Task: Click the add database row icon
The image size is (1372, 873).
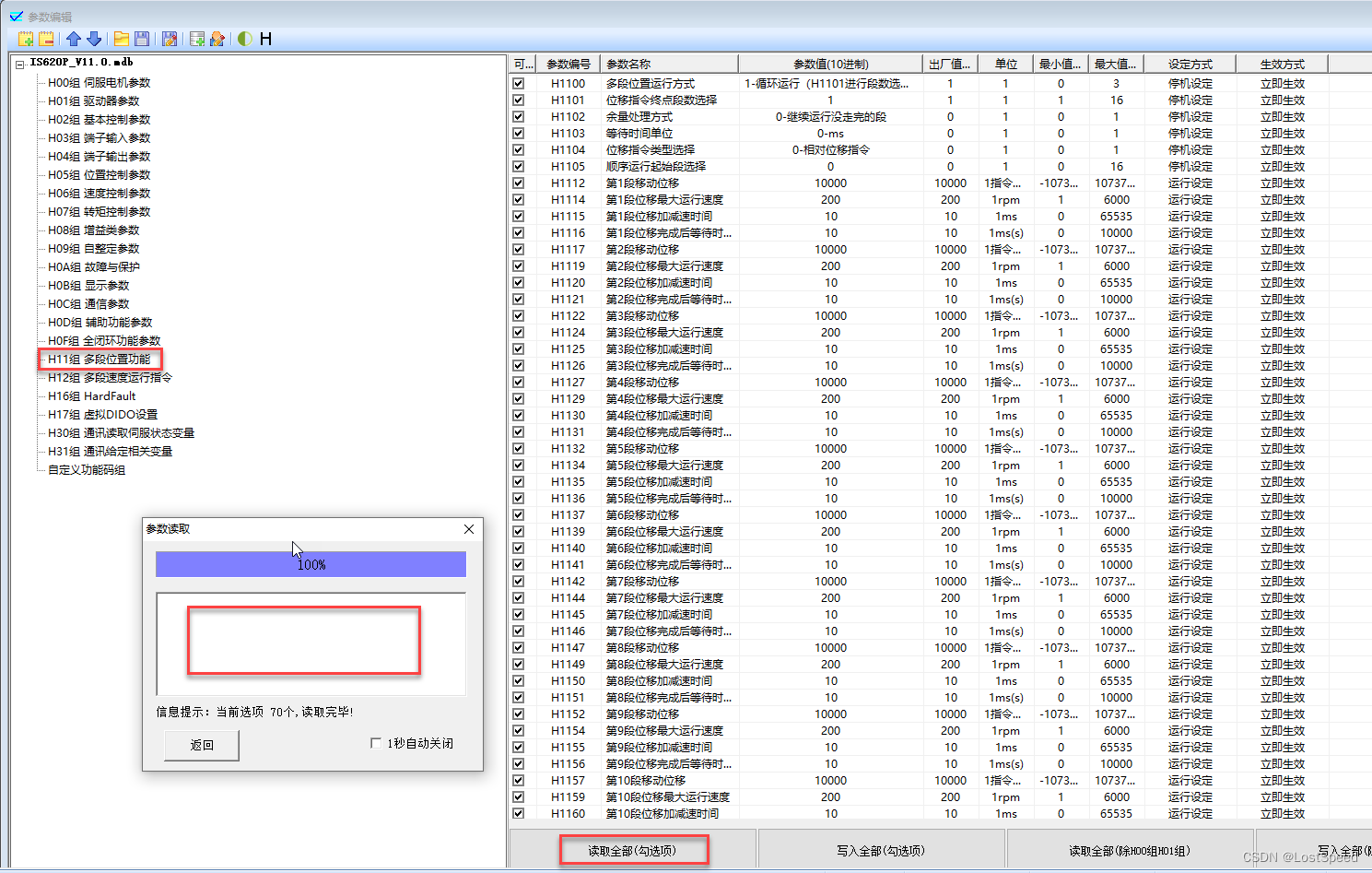Action: click(x=196, y=39)
